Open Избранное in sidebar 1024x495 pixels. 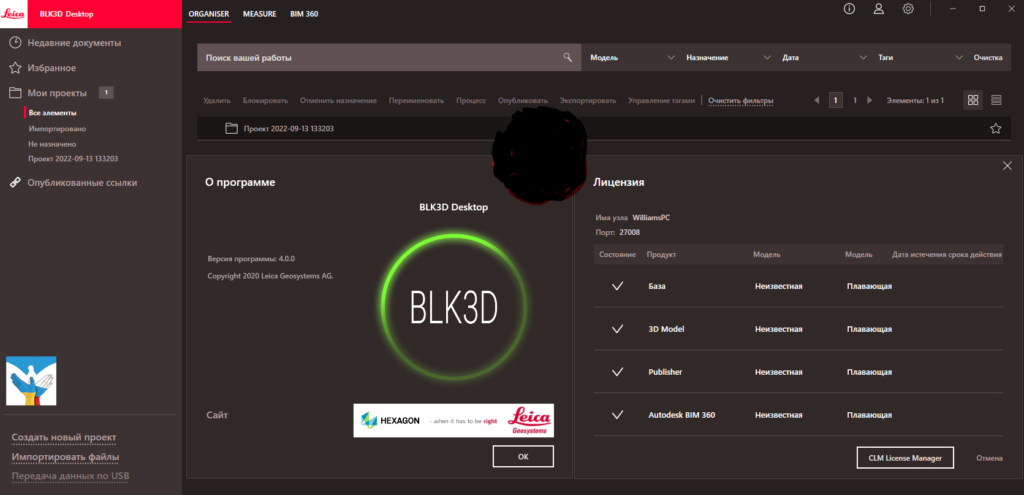(52, 68)
